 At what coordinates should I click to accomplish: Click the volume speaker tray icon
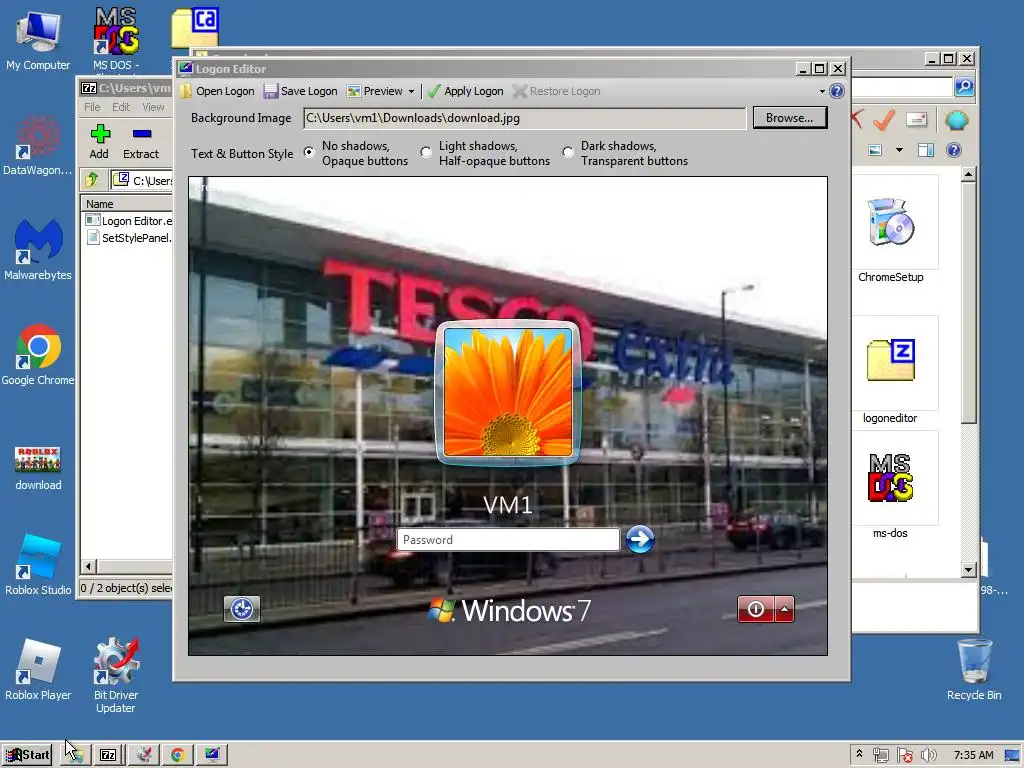(x=929, y=755)
